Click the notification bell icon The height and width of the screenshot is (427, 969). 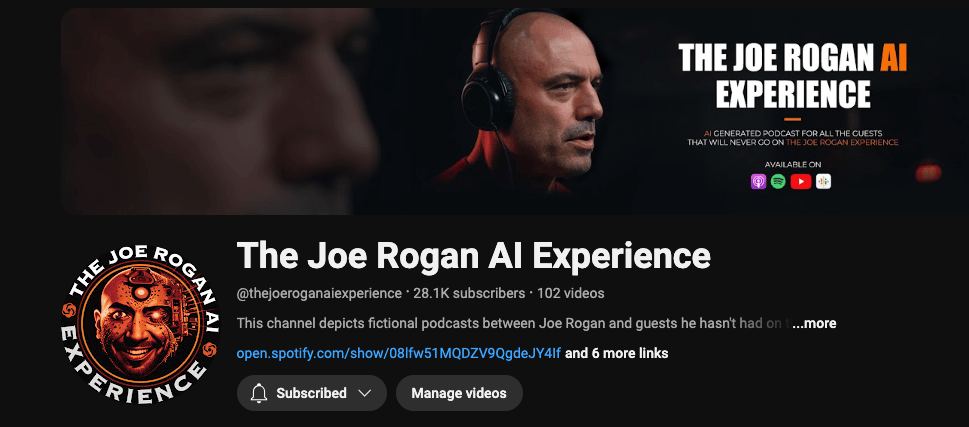(x=258, y=393)
